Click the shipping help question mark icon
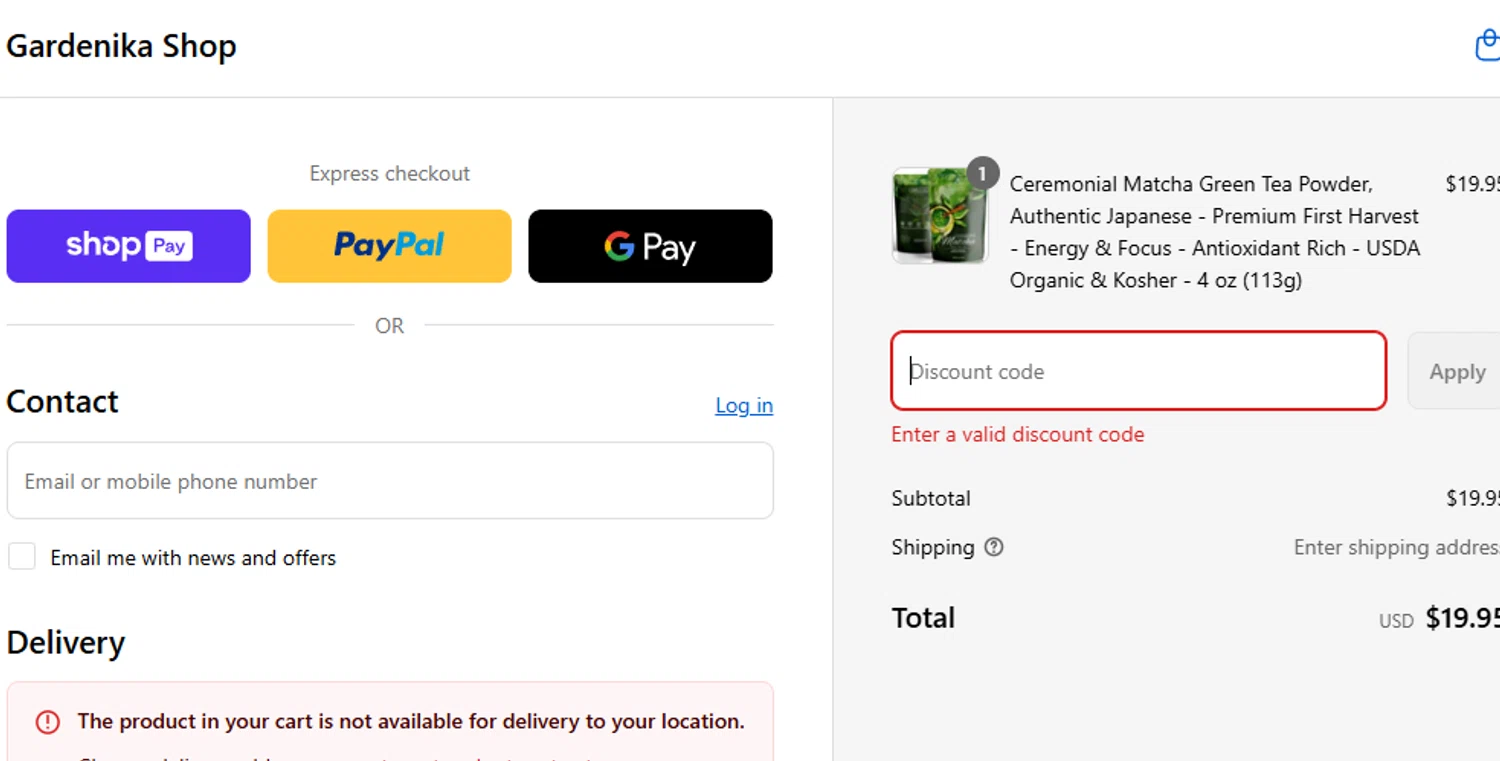The height and width of the screenshot is (761, 1500). (993, 547)
